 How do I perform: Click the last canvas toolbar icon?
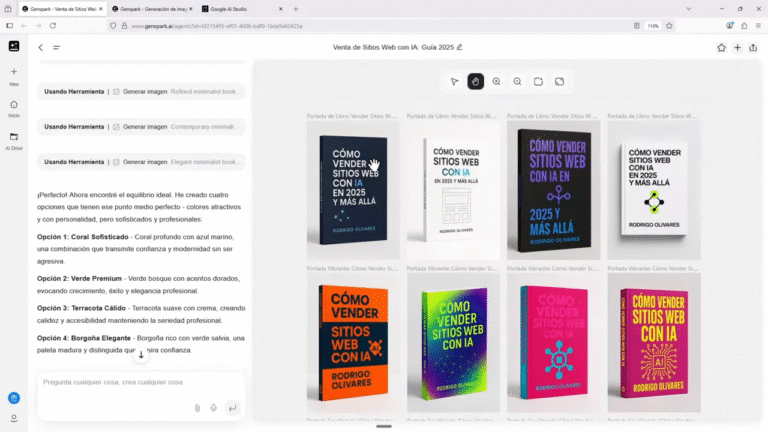(559, 82)
